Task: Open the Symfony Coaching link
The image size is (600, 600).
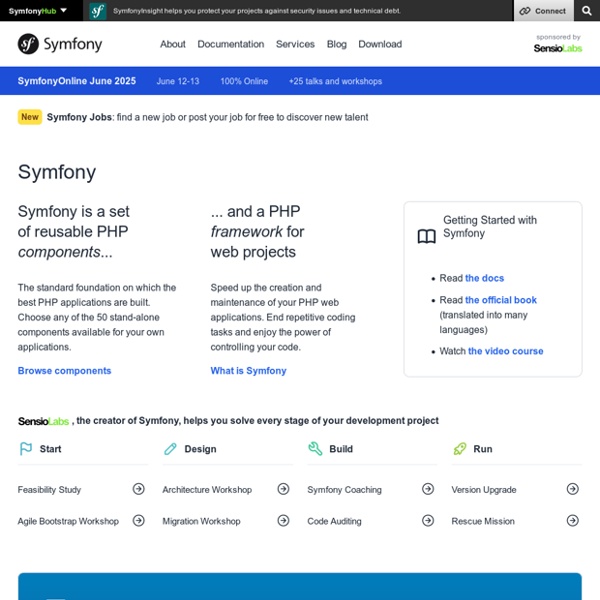Action: pos(344,490)
